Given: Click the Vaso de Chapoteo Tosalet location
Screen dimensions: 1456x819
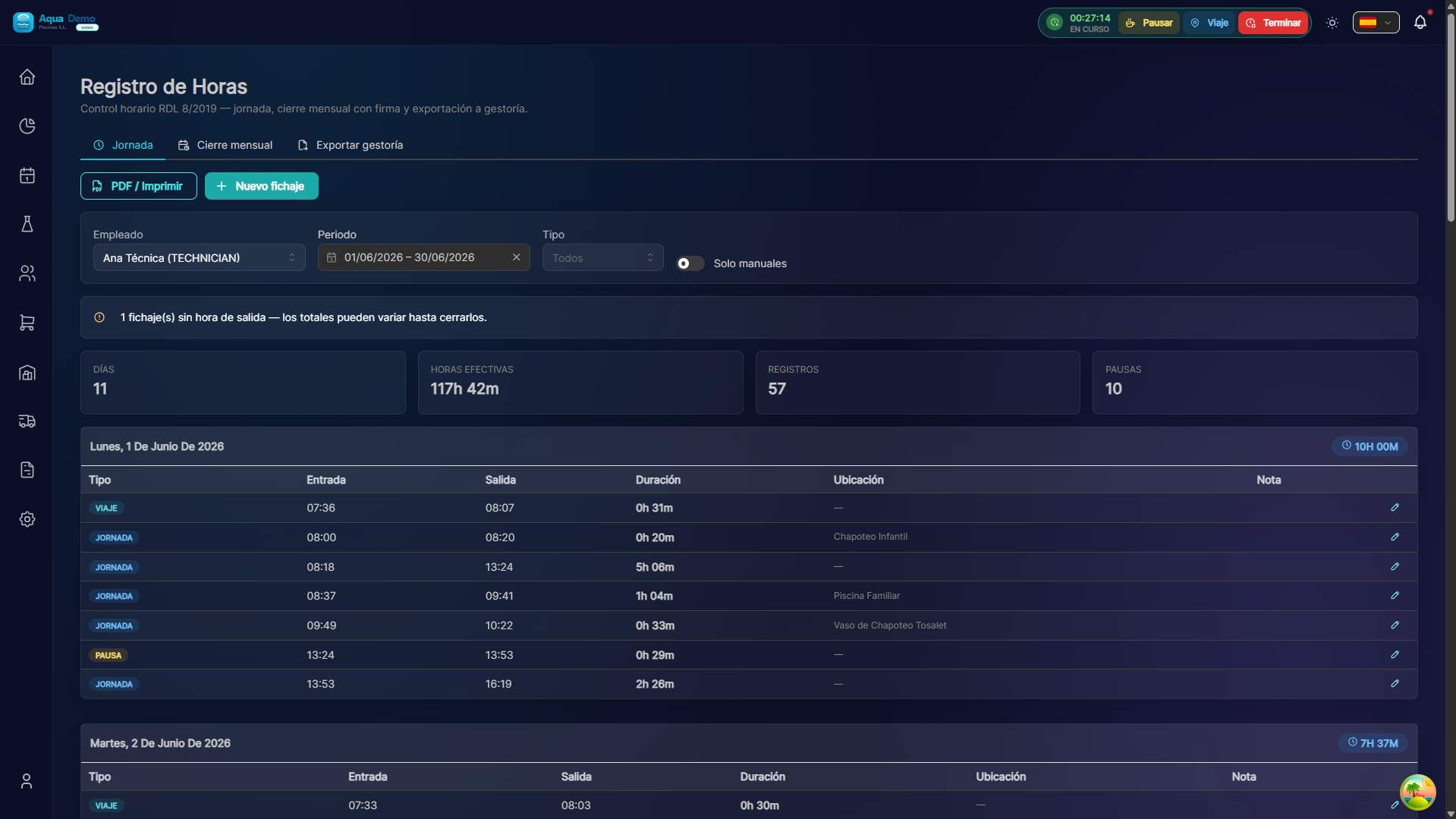Looking at the screenshot, I should 890,625.
